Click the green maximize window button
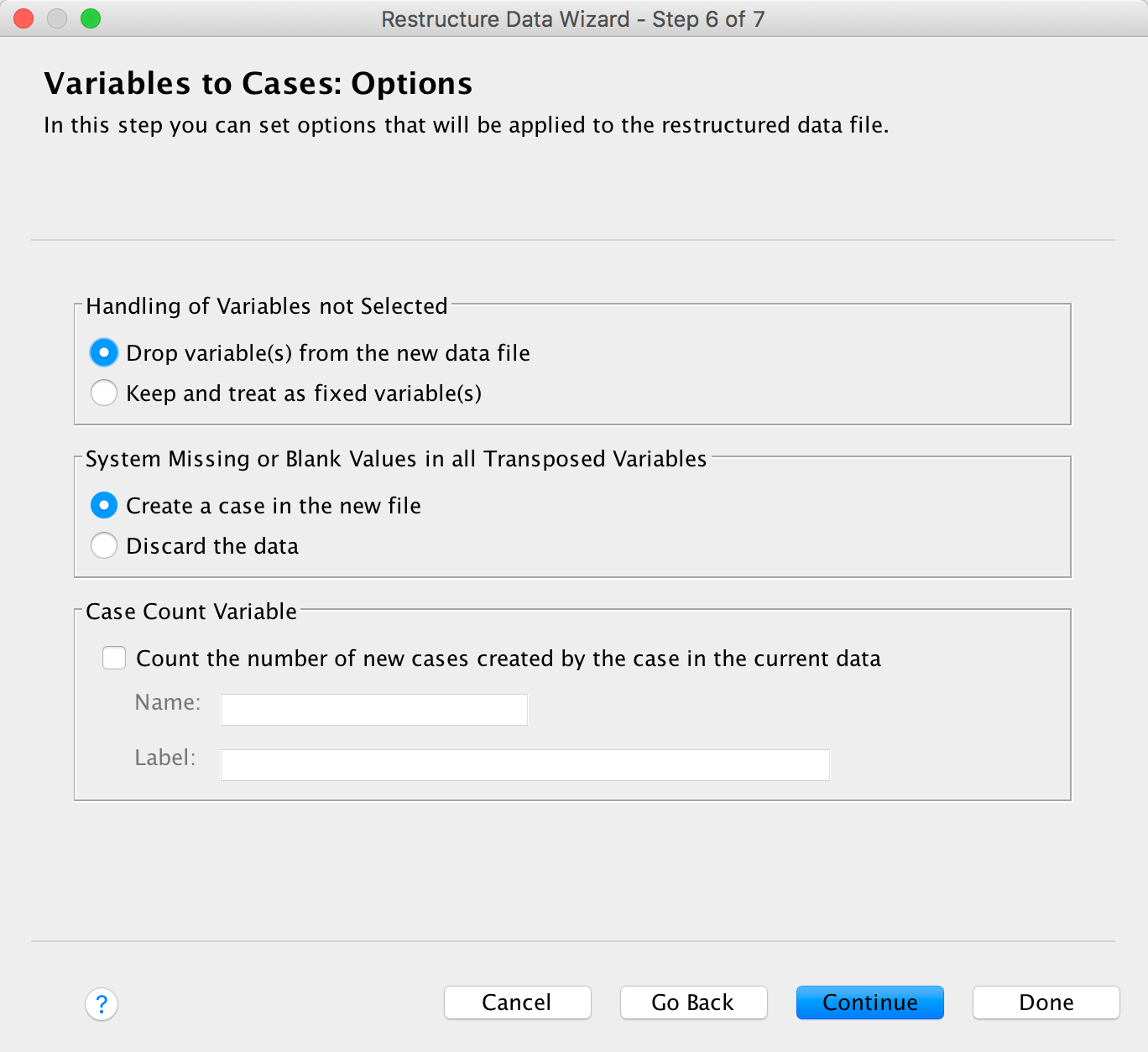Image resolution: width=1148 pixels, height=1052 pixels. pyautogui.click(x=91, y=18)
